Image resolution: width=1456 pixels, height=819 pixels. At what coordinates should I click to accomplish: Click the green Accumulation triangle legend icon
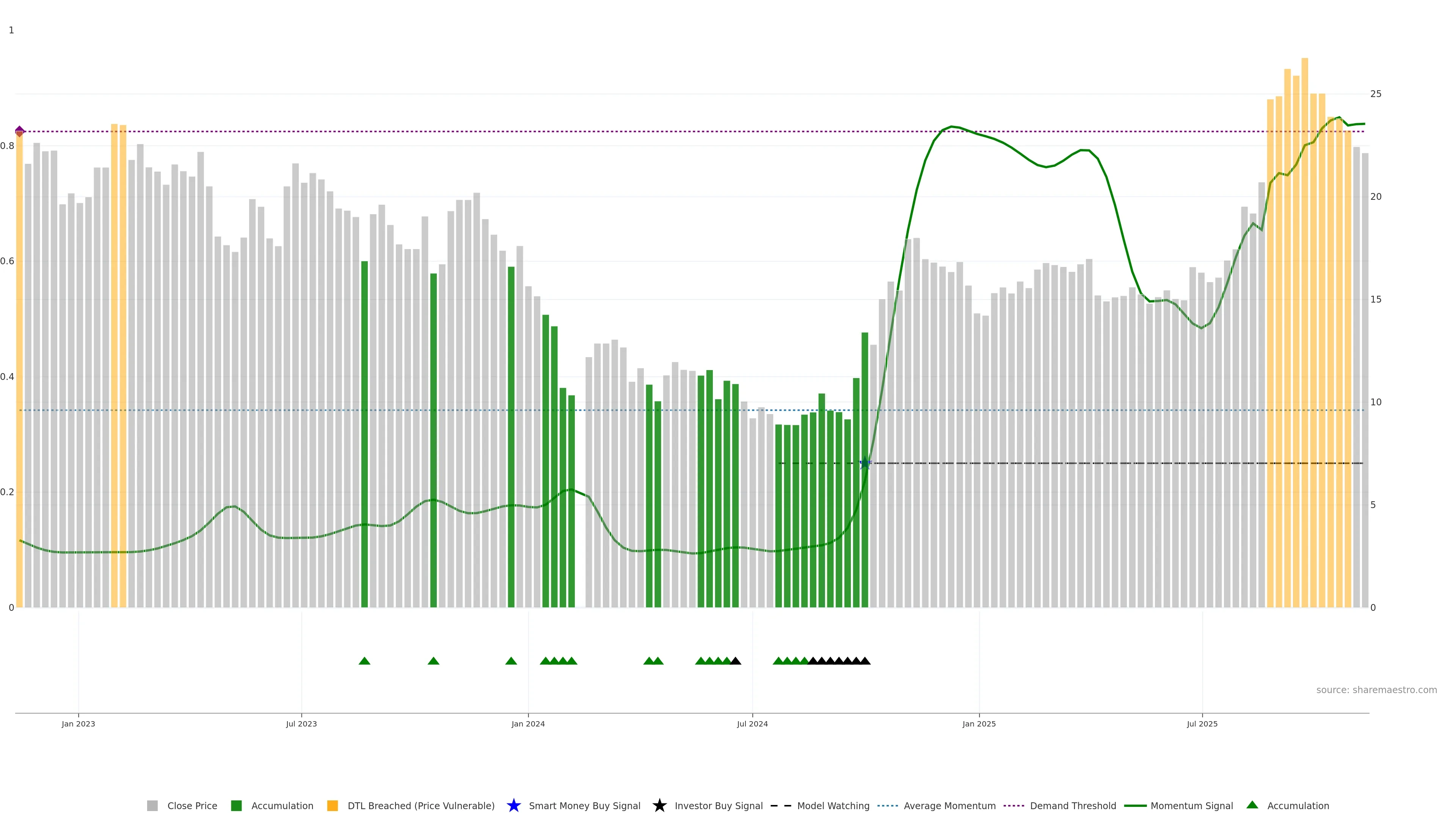coord(1252,805)
